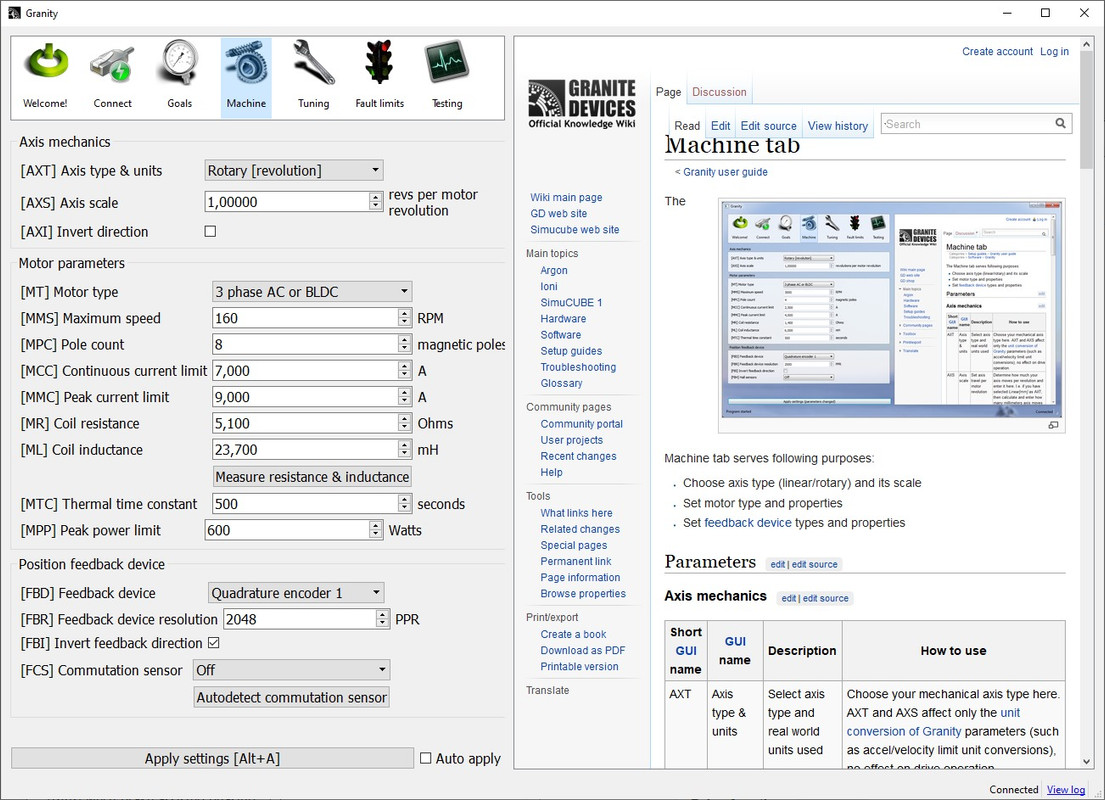1105x800 pixels.
Task: Open the Tuning wrench icon tab
Action: click(x=313, y=77)
